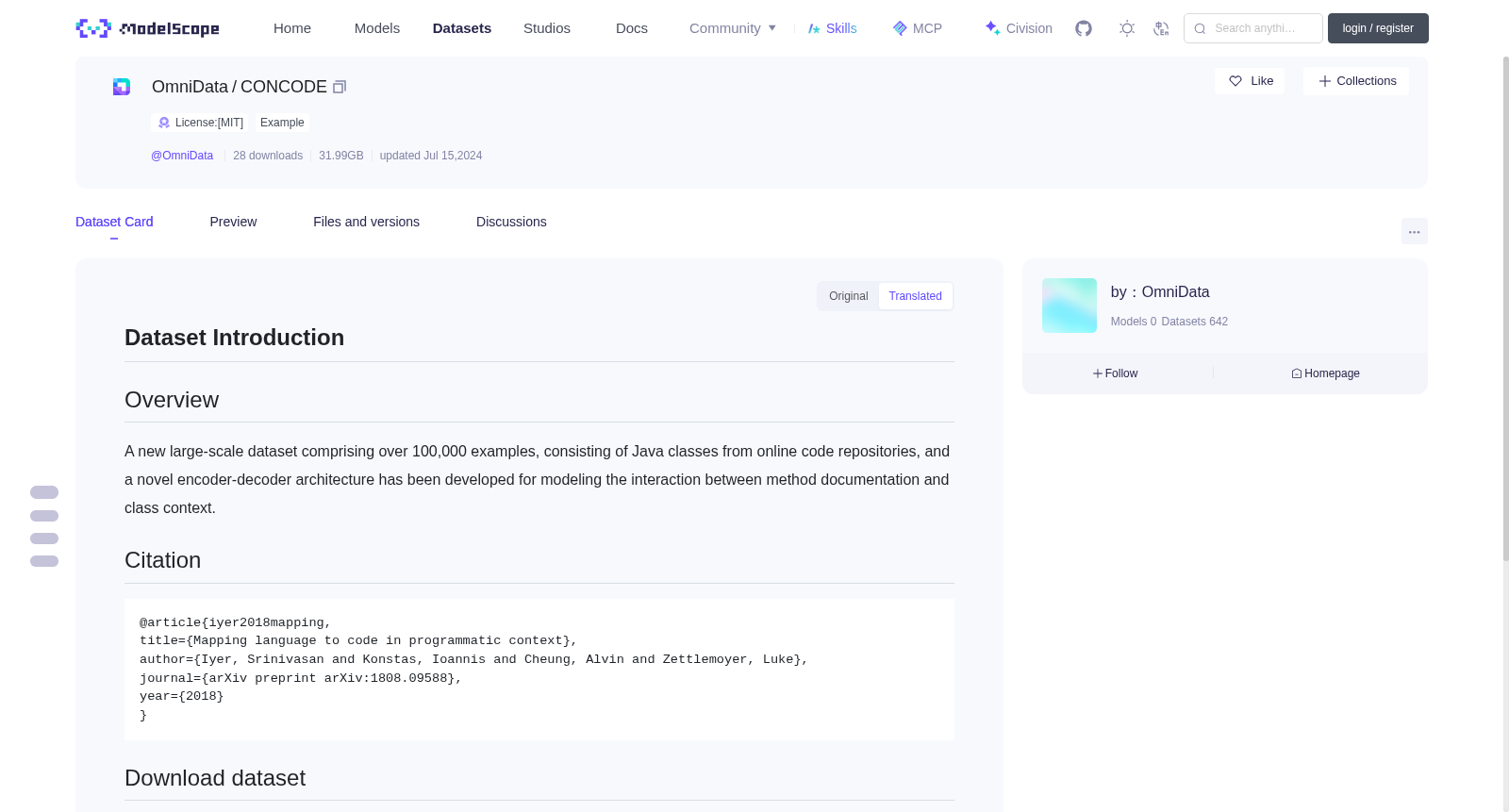Image resolution: width=1509 pixels, height=812 pixels.
Task: Click the License:[MIT] tag
Action: pyautogui.click(x=202, y=123)
